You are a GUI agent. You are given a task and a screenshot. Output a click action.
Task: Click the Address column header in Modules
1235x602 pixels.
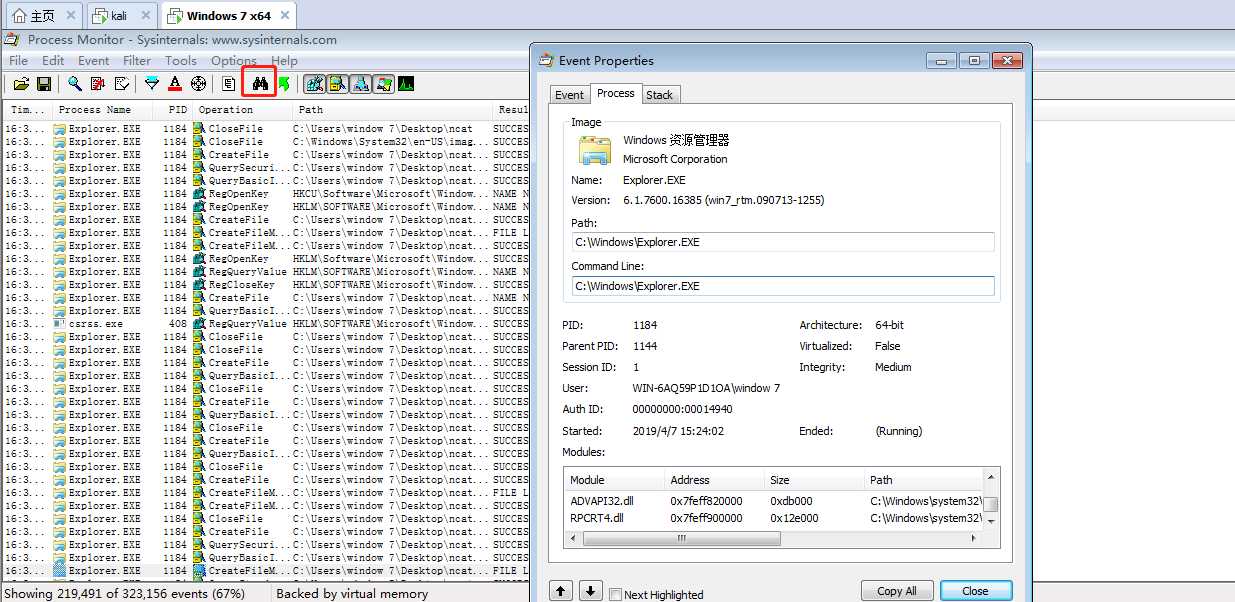click(713, 480)
